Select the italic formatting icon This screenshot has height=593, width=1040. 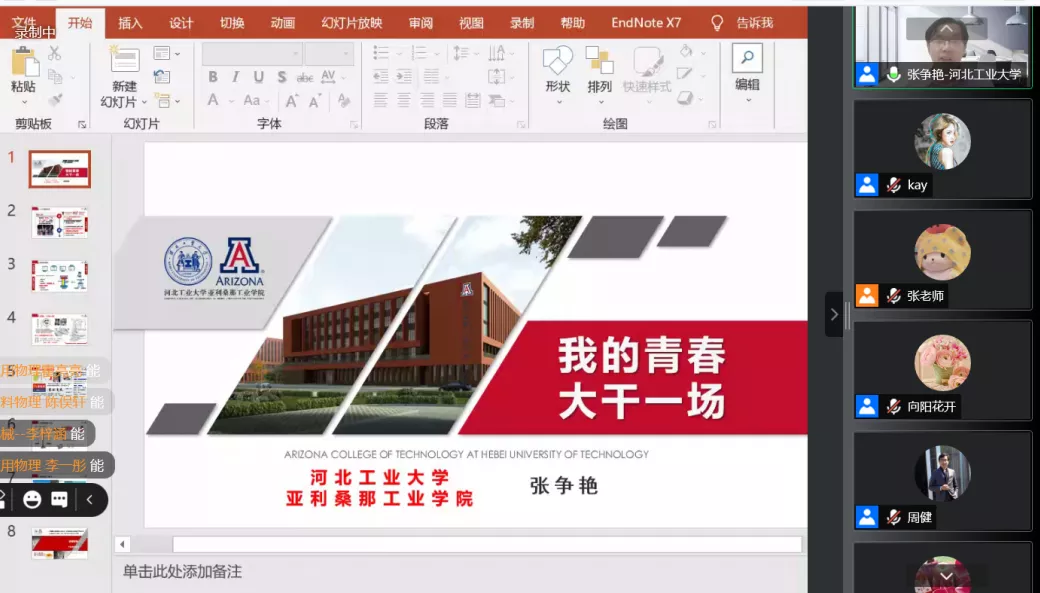tap(236, 77)
